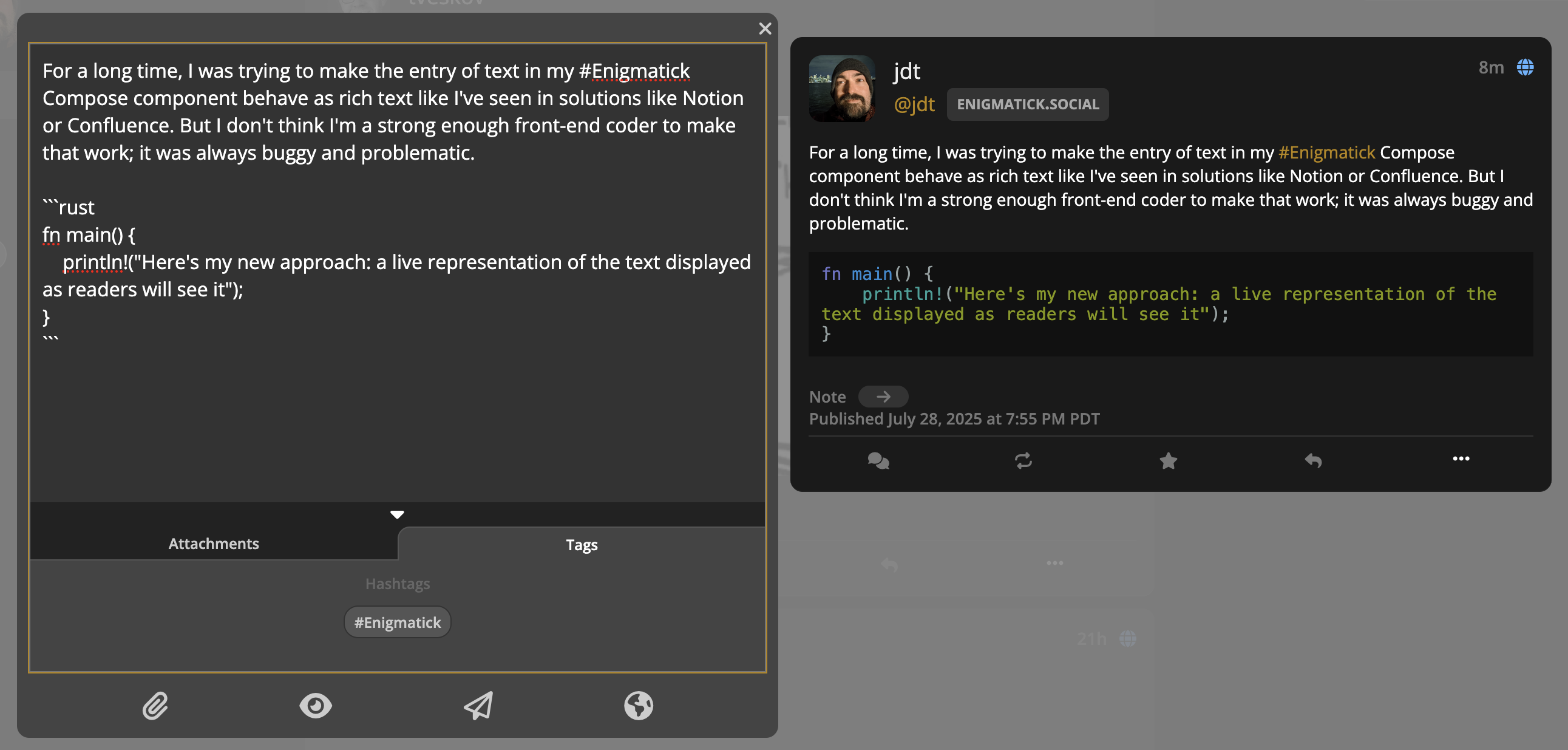Click jdt's avatar photo

click(842, 89)
